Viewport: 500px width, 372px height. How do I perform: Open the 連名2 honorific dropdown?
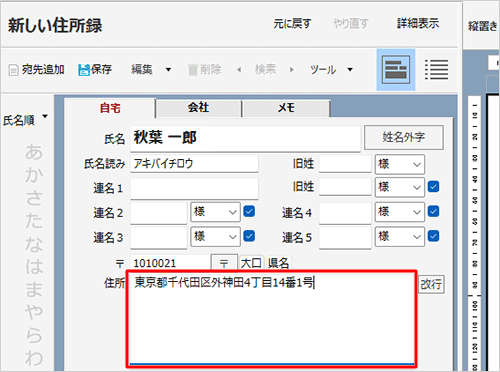(x=215, y=212)
